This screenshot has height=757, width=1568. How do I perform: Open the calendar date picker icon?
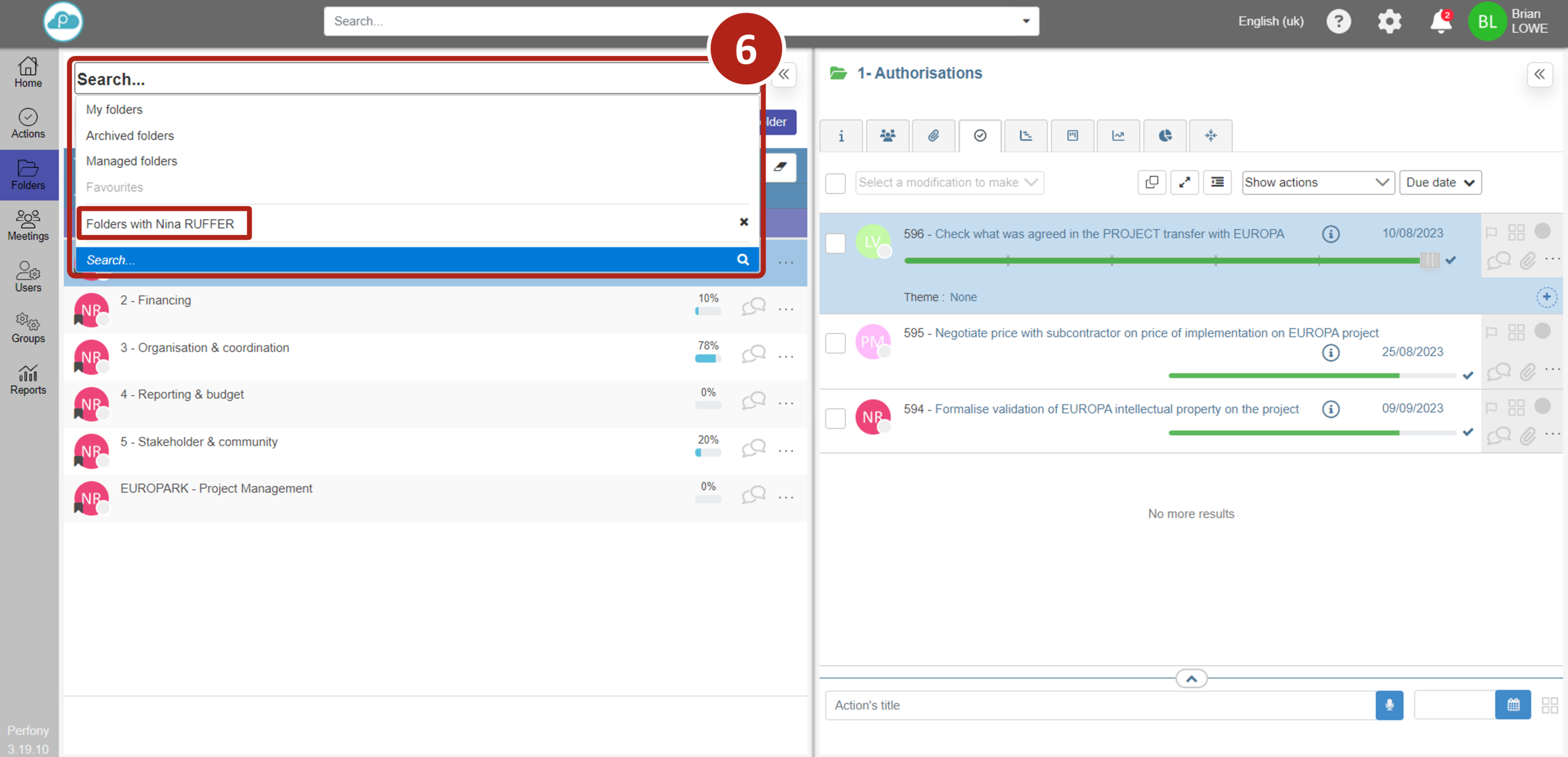pos(1512,705)
